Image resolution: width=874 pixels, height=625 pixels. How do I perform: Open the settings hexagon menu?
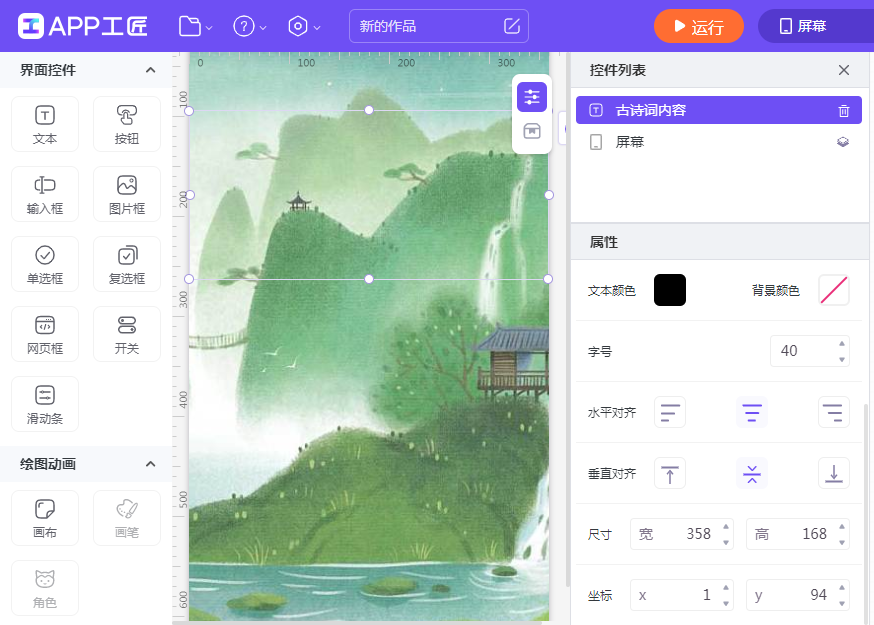pyautogui.click(x=304, y=26)
